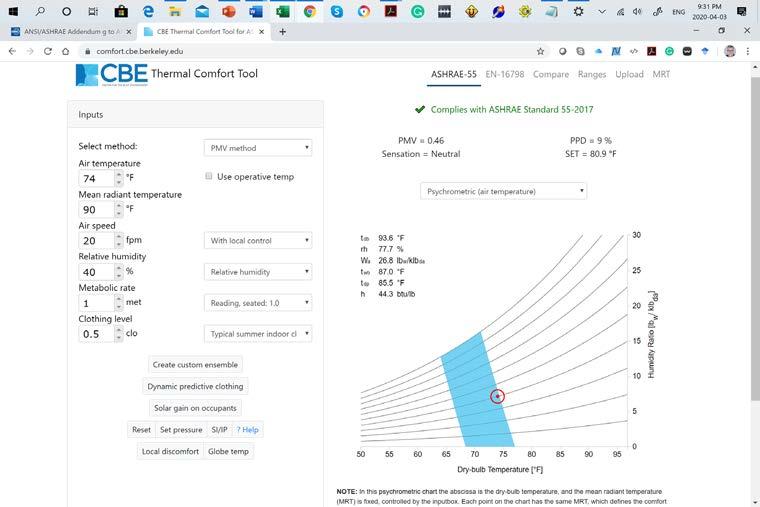The height and width of the screenshot is (507, 760).
Task: Open the Chrome three-dot menu
Action: [x=748, y=51]
